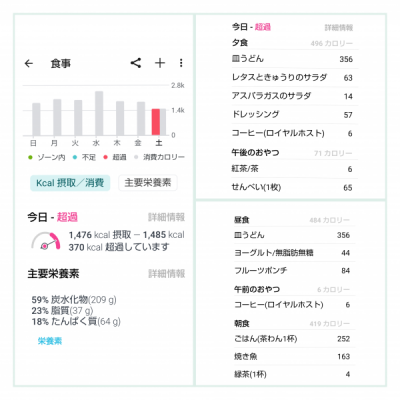
Task: Tap the blue 栄養素 link
Action: 50,341
